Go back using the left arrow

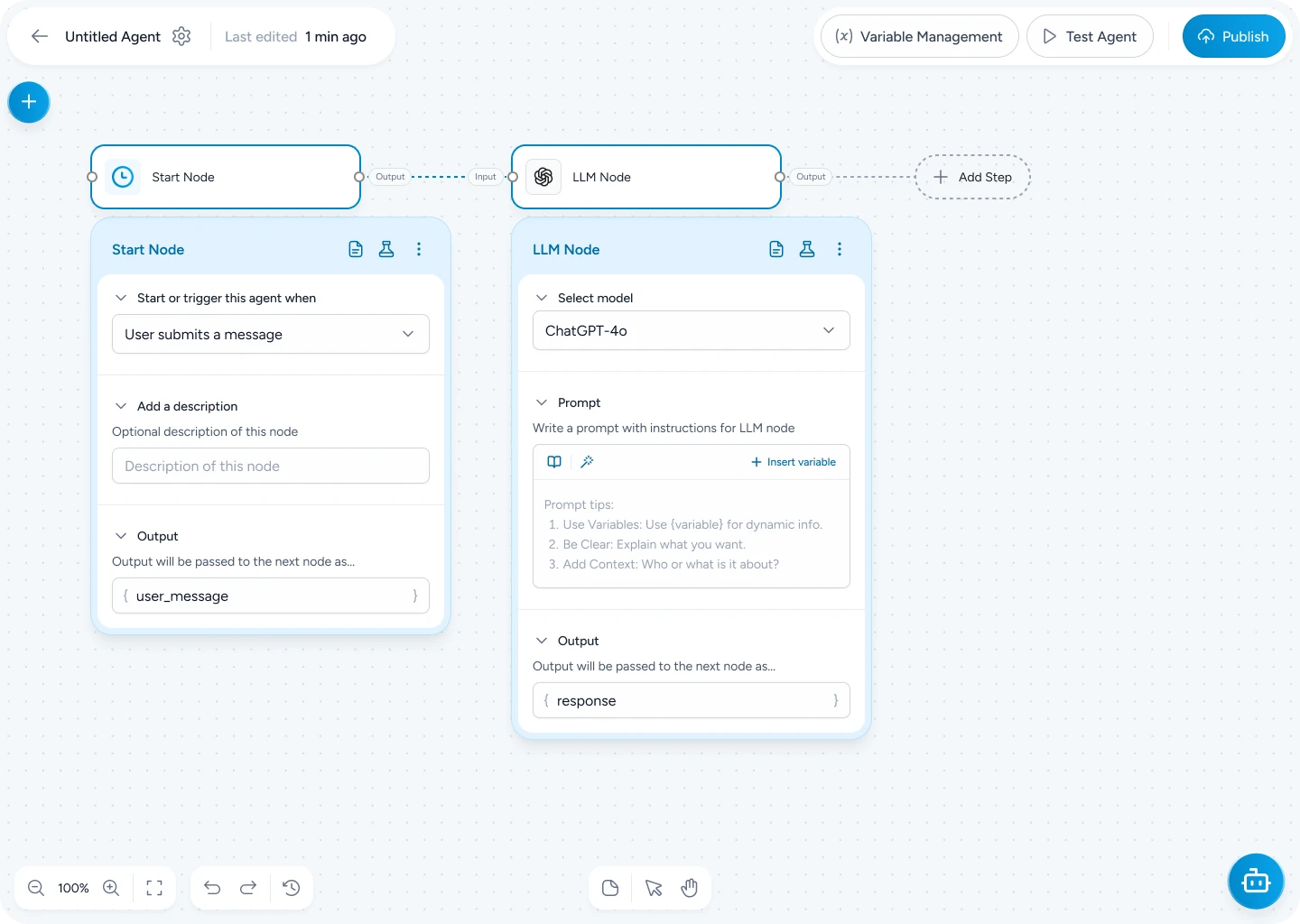point(39,36)
